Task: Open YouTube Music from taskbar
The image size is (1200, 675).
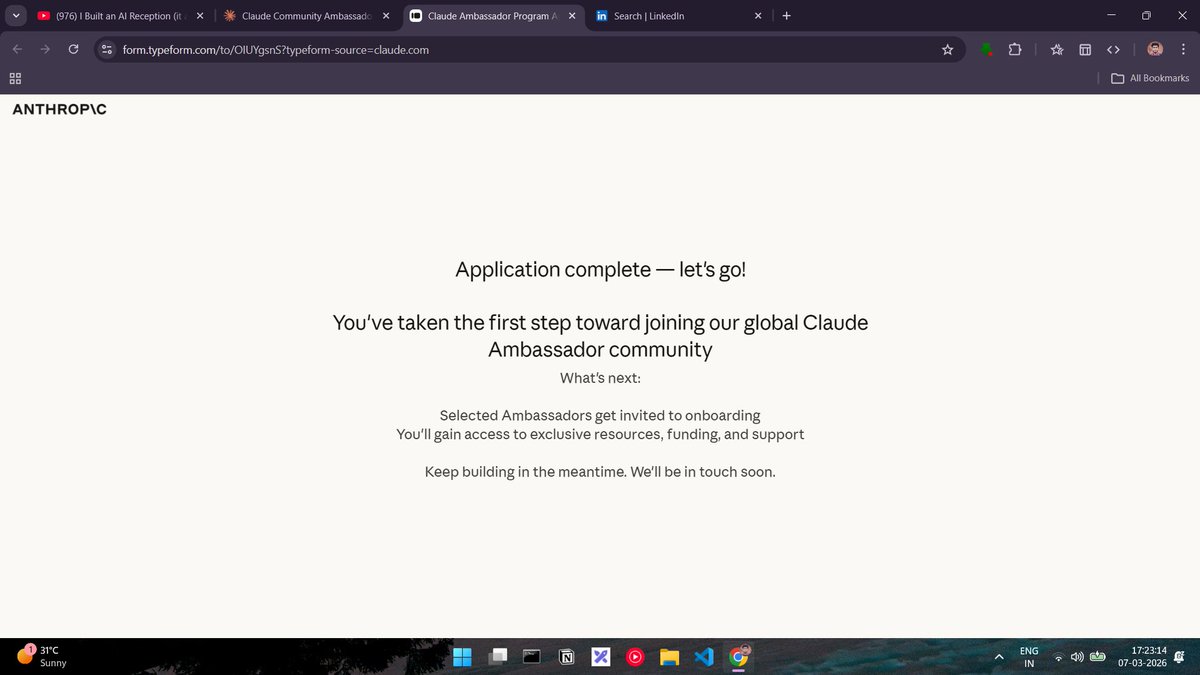Action: pos(635,657)
